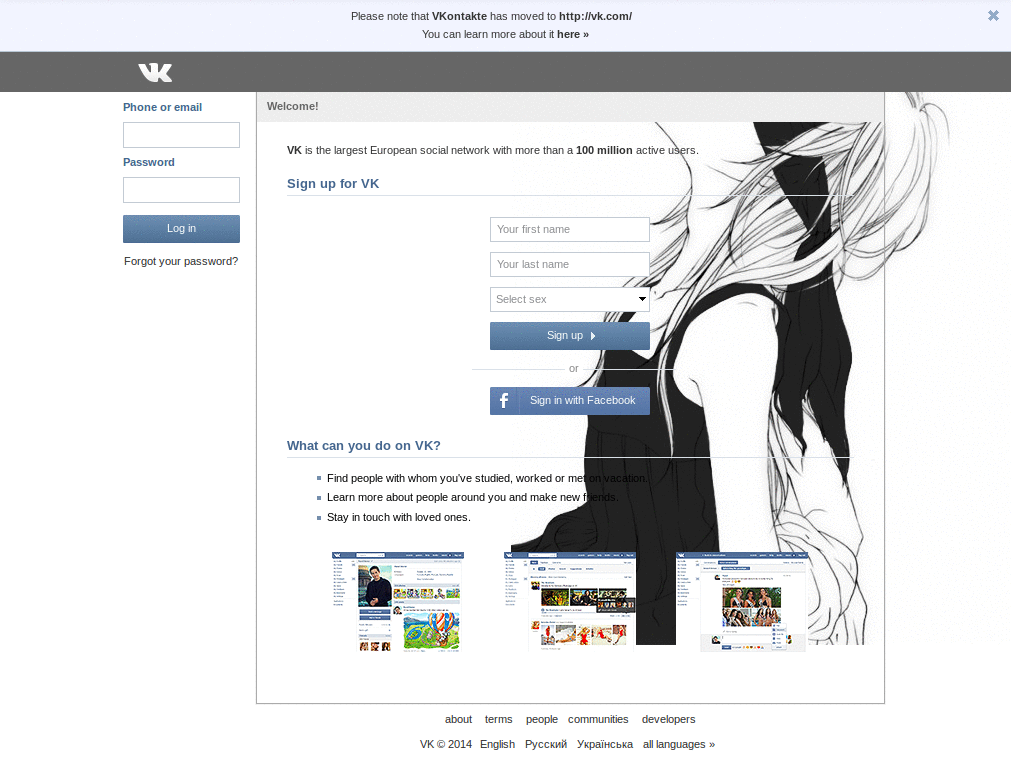Open the developers footer page
The image size is (1024, 763).
tap(668, 719)
